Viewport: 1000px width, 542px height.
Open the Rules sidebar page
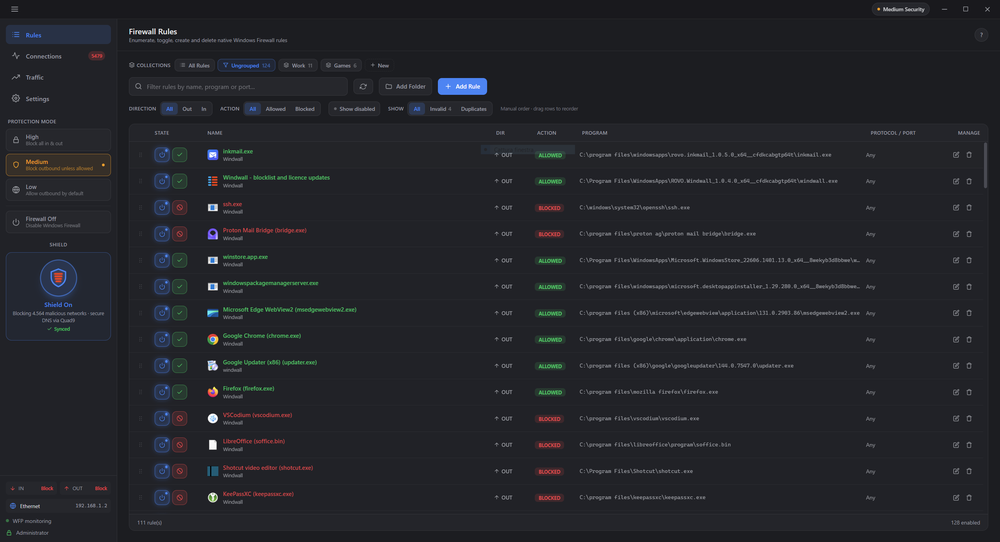[x=58, y=35]
